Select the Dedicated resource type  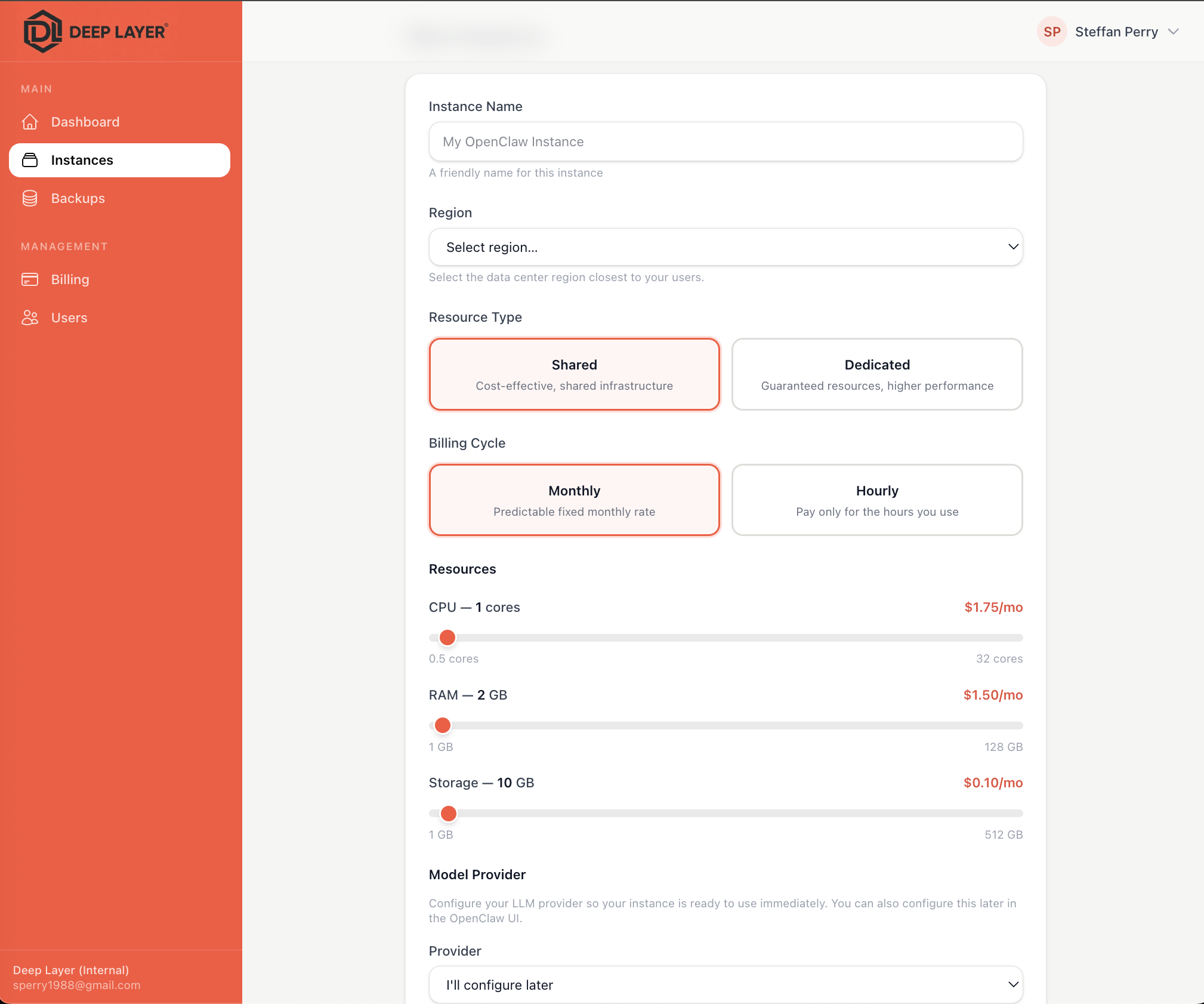876,374
